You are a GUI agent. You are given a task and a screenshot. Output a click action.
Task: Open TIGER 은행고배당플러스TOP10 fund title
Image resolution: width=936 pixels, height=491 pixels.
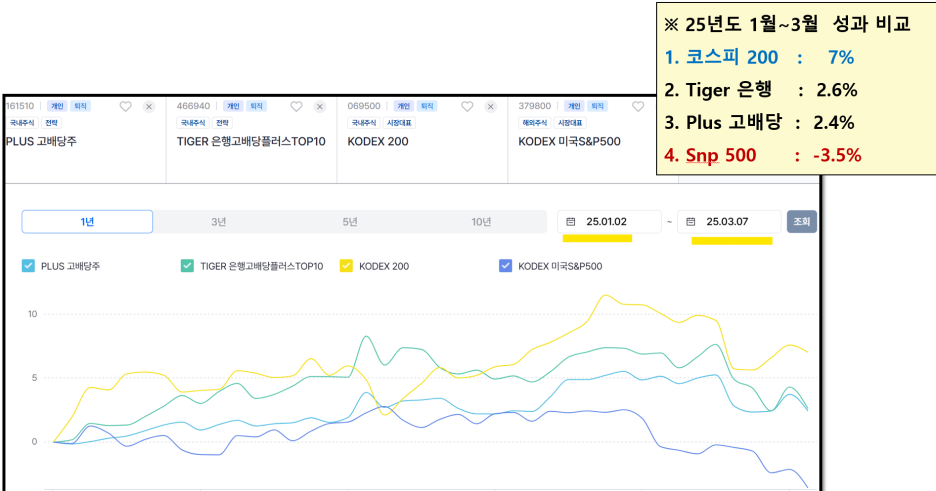[x=251, y=141]
